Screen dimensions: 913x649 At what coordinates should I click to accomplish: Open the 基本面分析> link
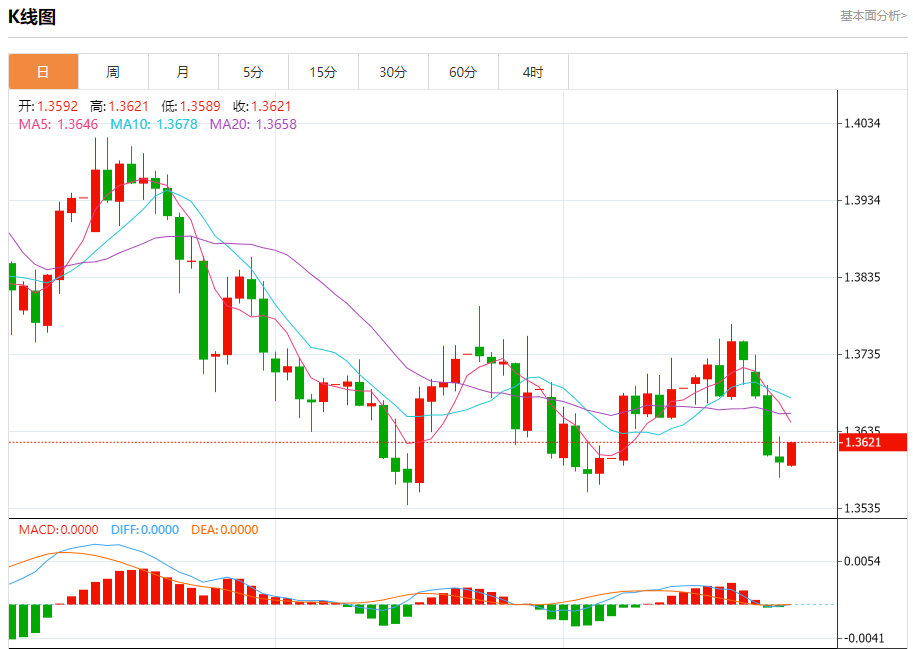point(873,16)
